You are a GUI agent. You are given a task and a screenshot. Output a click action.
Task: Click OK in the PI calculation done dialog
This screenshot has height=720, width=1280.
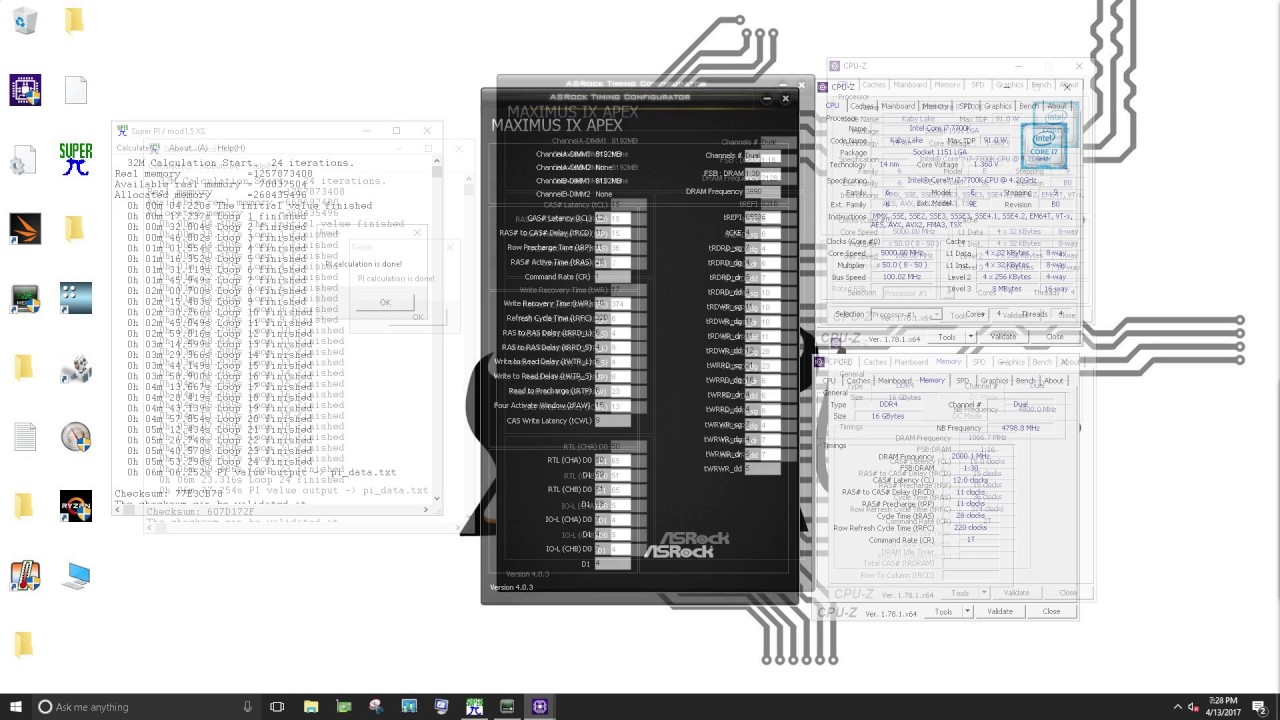coord(385,302)
